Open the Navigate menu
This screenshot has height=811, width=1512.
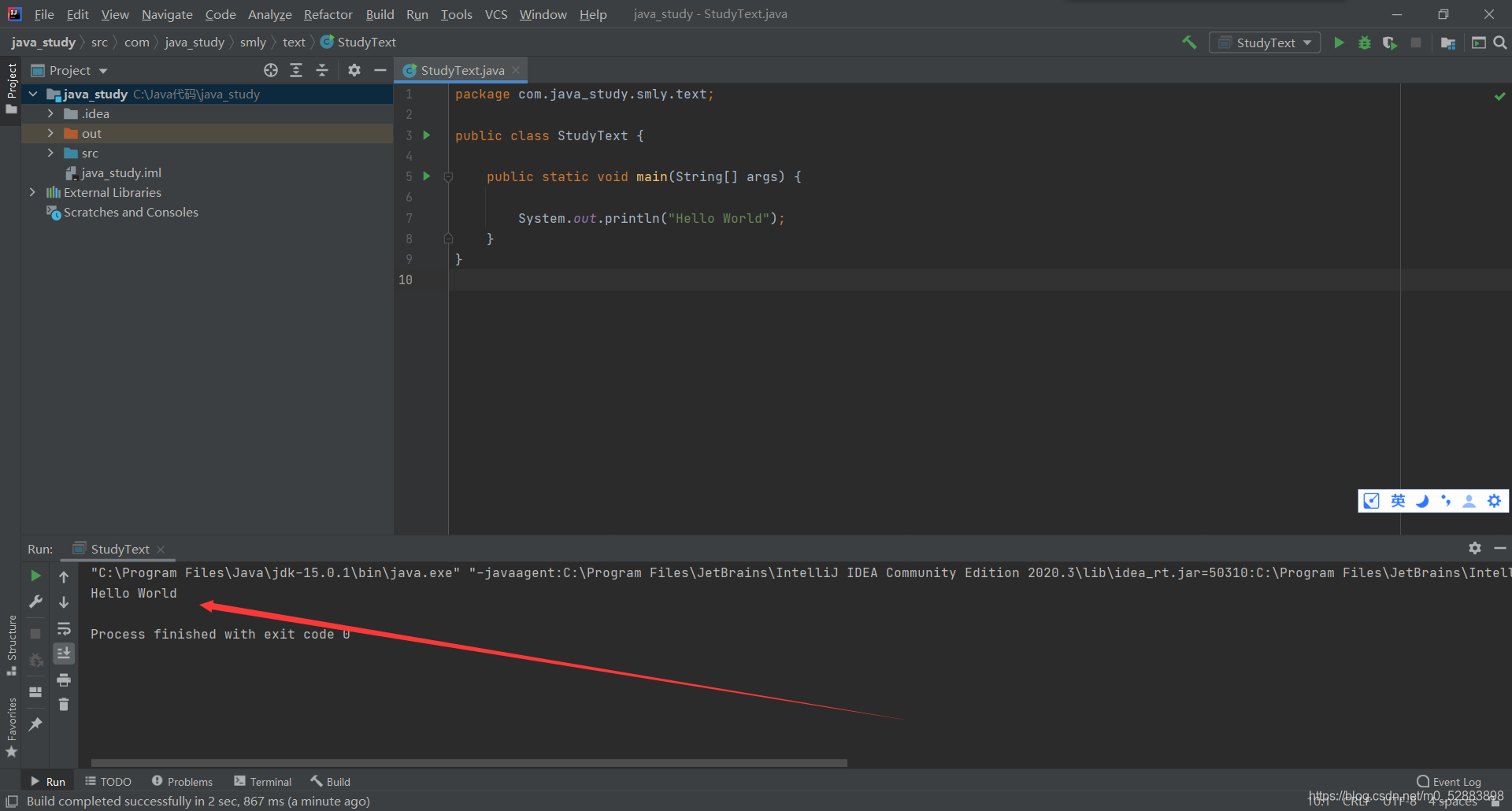[x=167, y=14]
